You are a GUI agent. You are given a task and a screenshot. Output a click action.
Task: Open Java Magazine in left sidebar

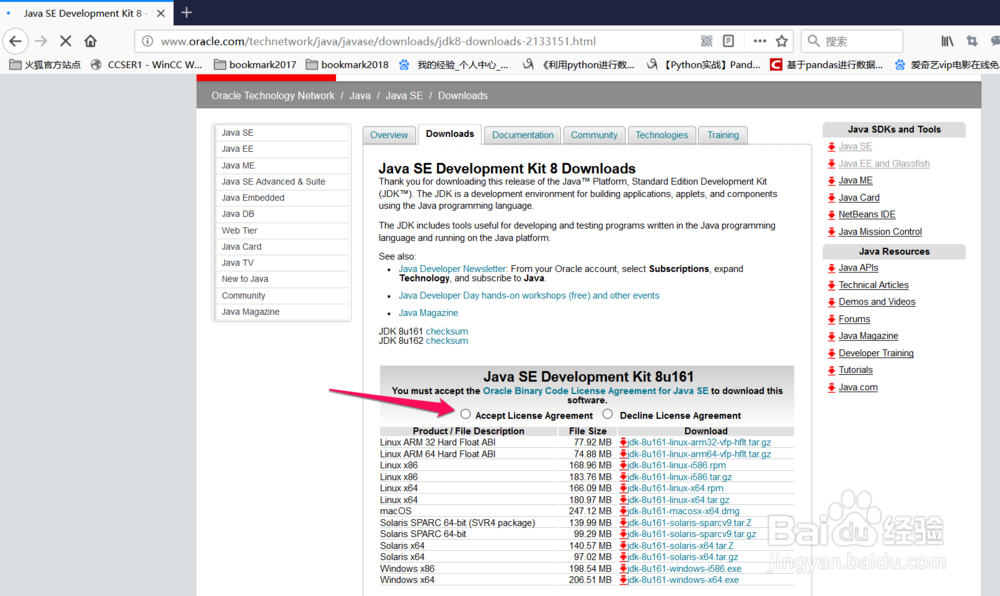coord(282,312)
